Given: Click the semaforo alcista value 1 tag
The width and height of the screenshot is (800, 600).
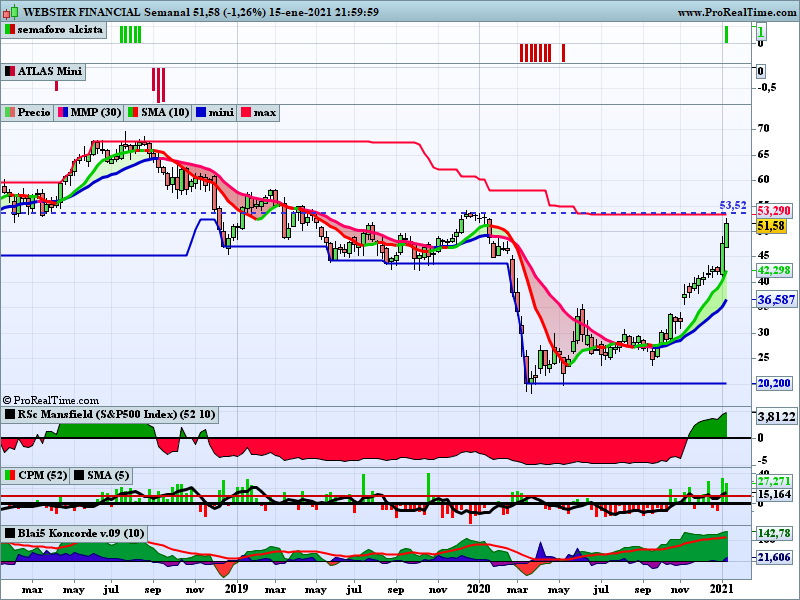Looking at the screenshot, I should [761, 33].
